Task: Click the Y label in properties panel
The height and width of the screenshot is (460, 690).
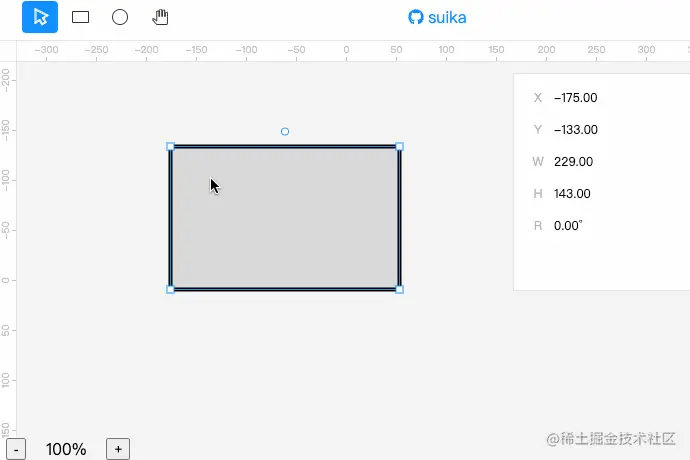Action: [538, 130]
